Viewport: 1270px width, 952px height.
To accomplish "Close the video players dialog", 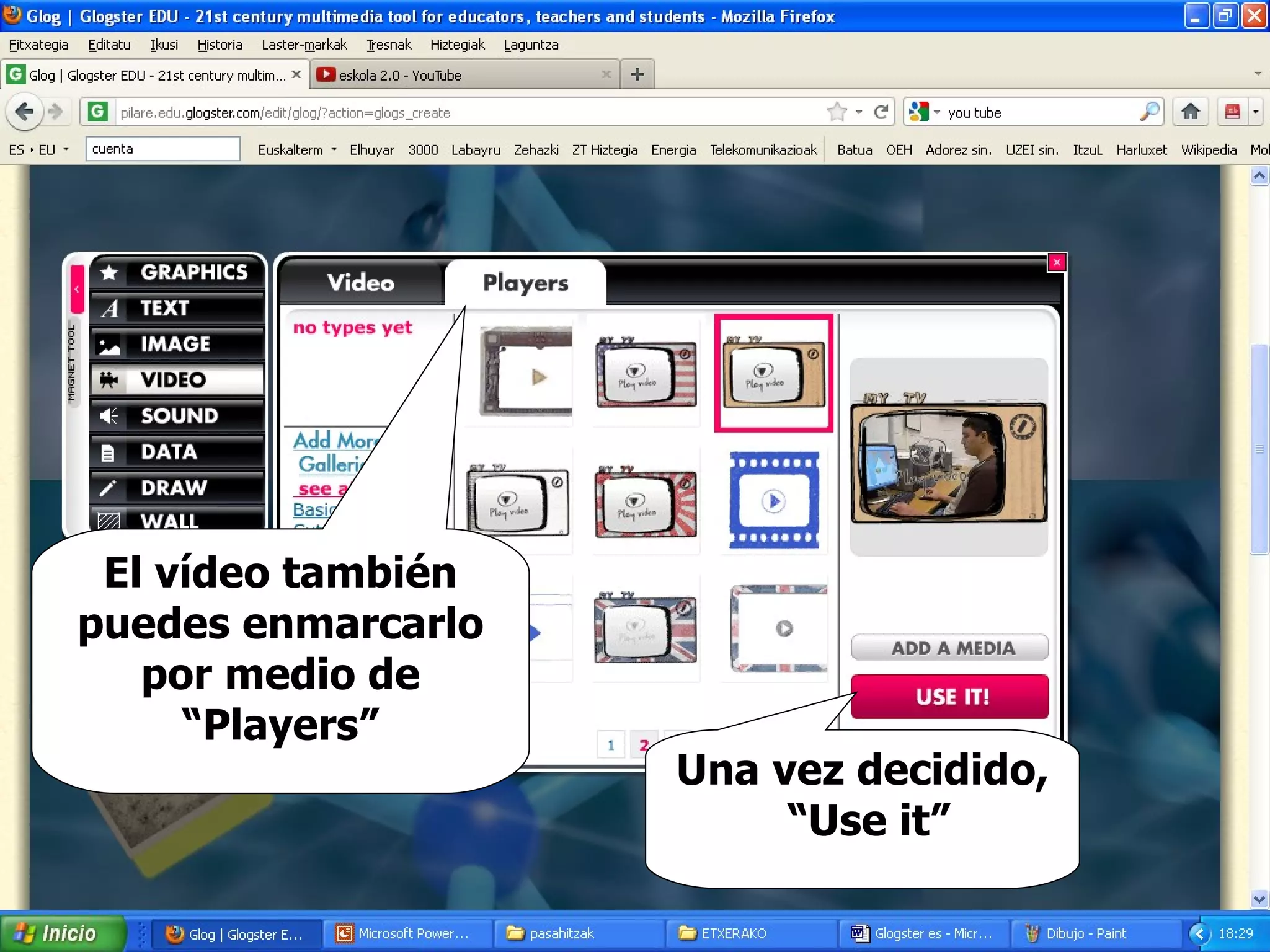I will click(x=1057, y=262).
